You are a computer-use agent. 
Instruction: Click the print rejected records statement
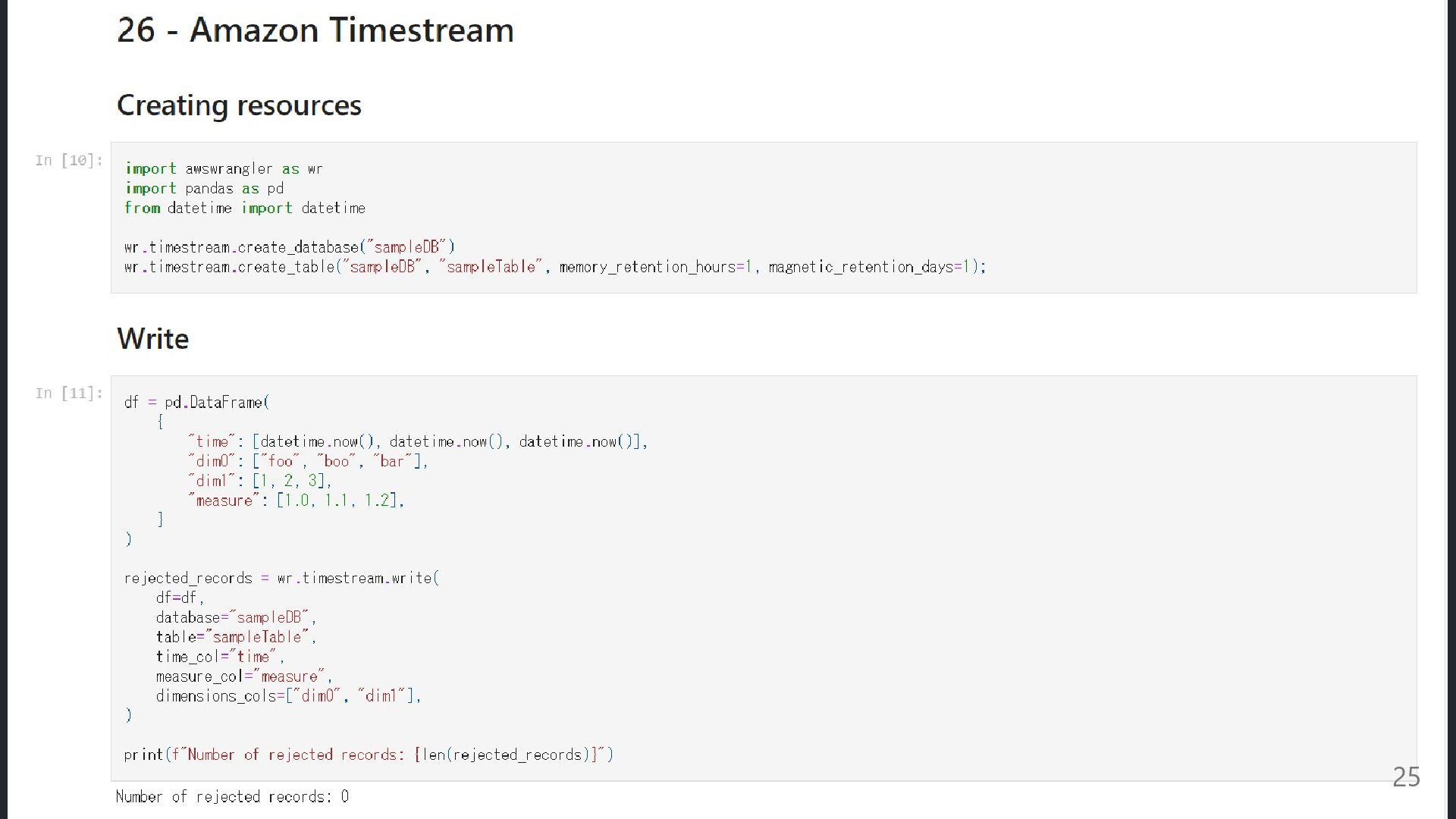(x=369, y=755)
